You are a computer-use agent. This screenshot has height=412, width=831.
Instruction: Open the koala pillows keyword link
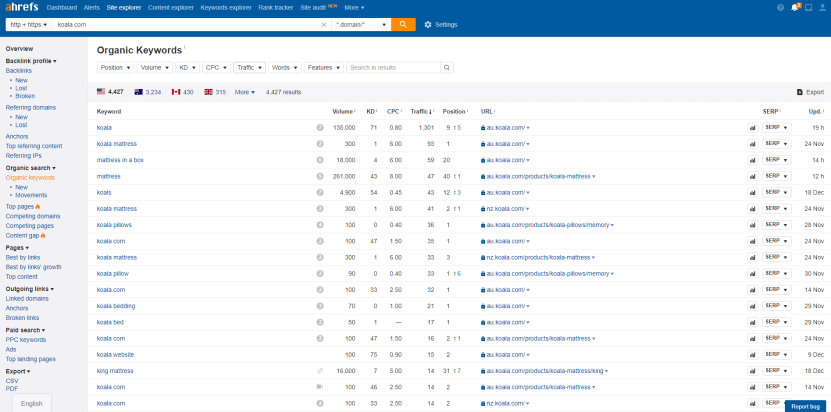[x=114, y=225]
